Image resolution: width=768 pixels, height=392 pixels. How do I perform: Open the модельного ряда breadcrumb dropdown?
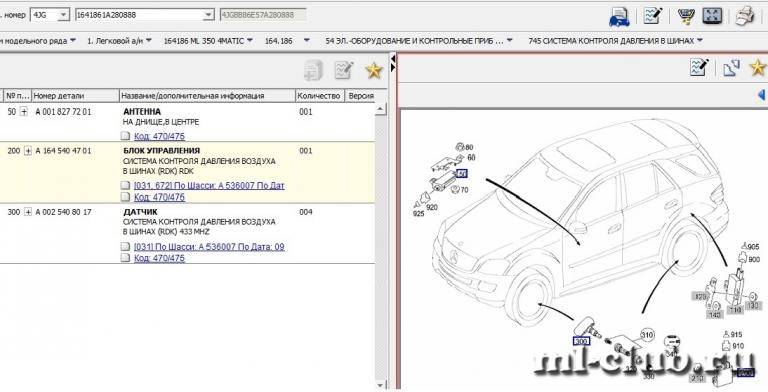click(x=73, y=40)
